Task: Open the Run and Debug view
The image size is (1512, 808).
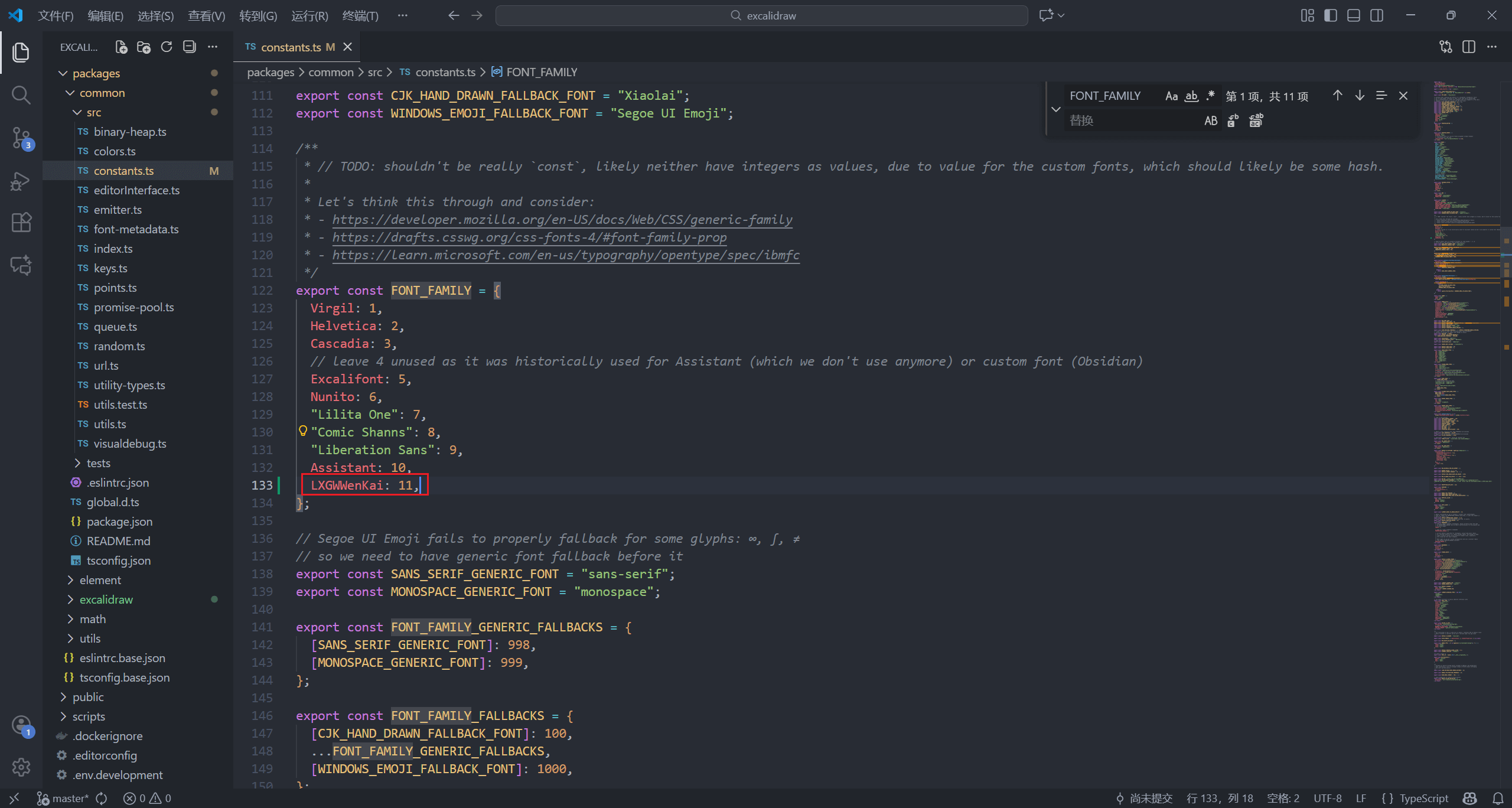Action: pyautogui.click(x=21, y=181)
